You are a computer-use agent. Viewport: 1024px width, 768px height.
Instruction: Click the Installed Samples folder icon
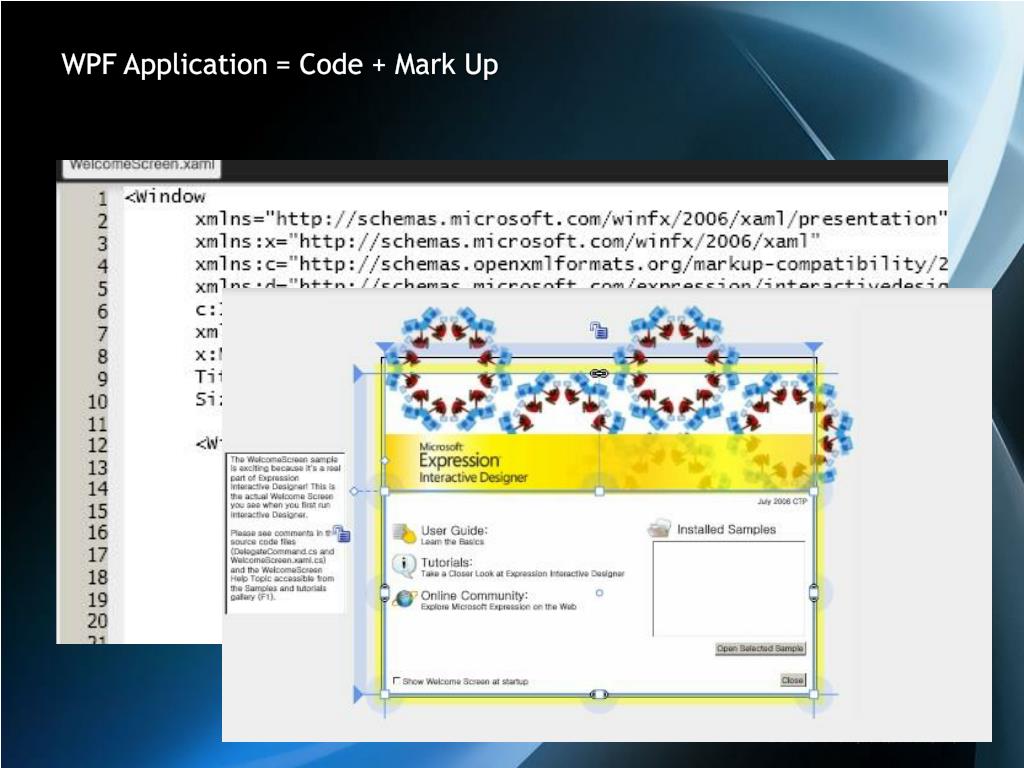click(659, 528)
